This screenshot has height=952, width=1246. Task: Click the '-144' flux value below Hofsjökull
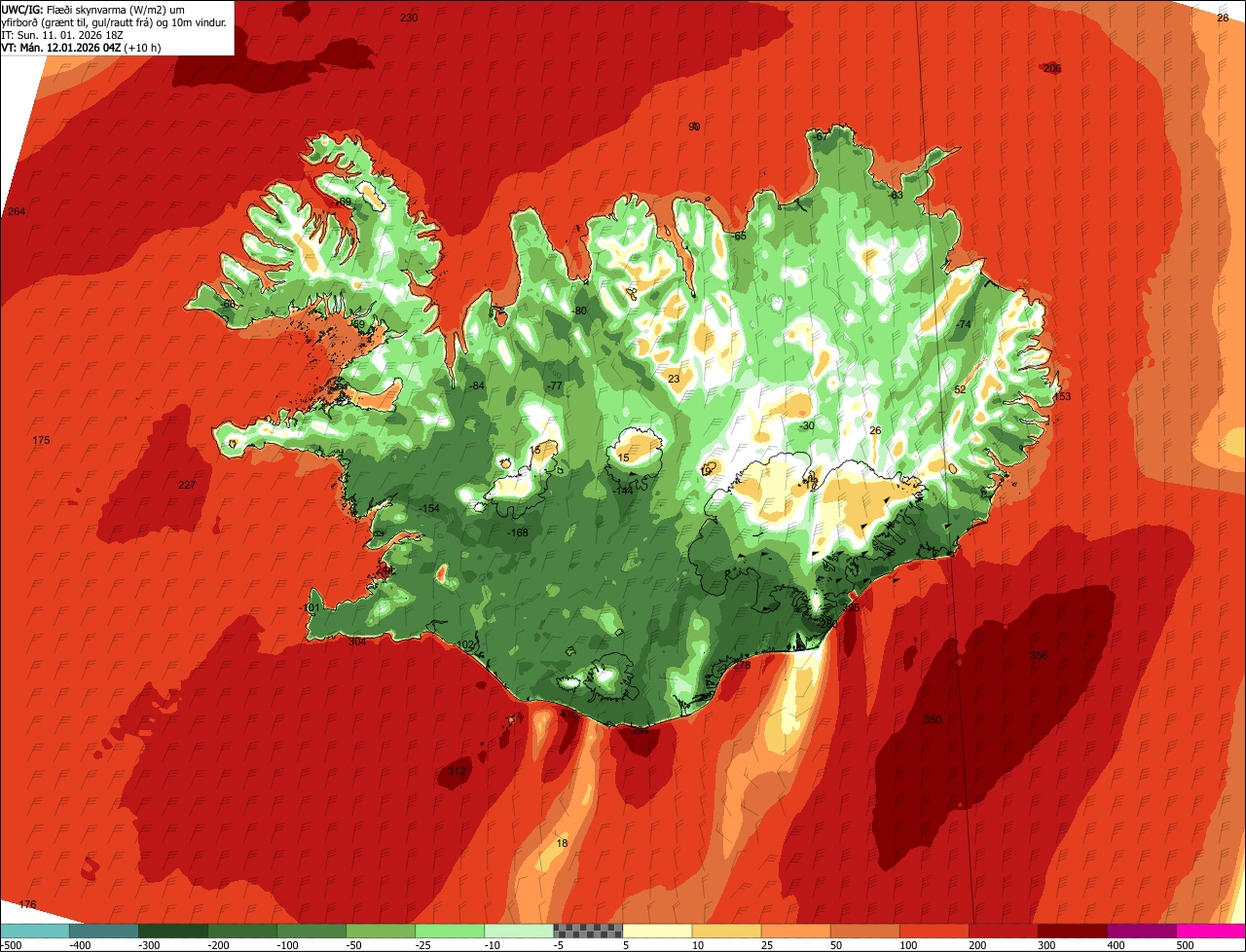(623, 490)
